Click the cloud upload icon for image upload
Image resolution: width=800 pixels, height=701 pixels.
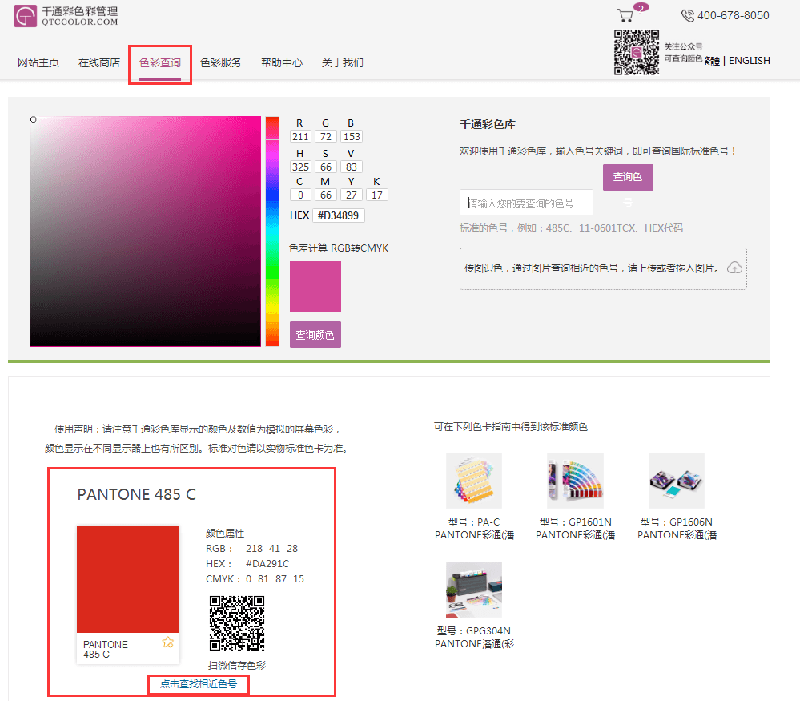[x=734, y=267]
